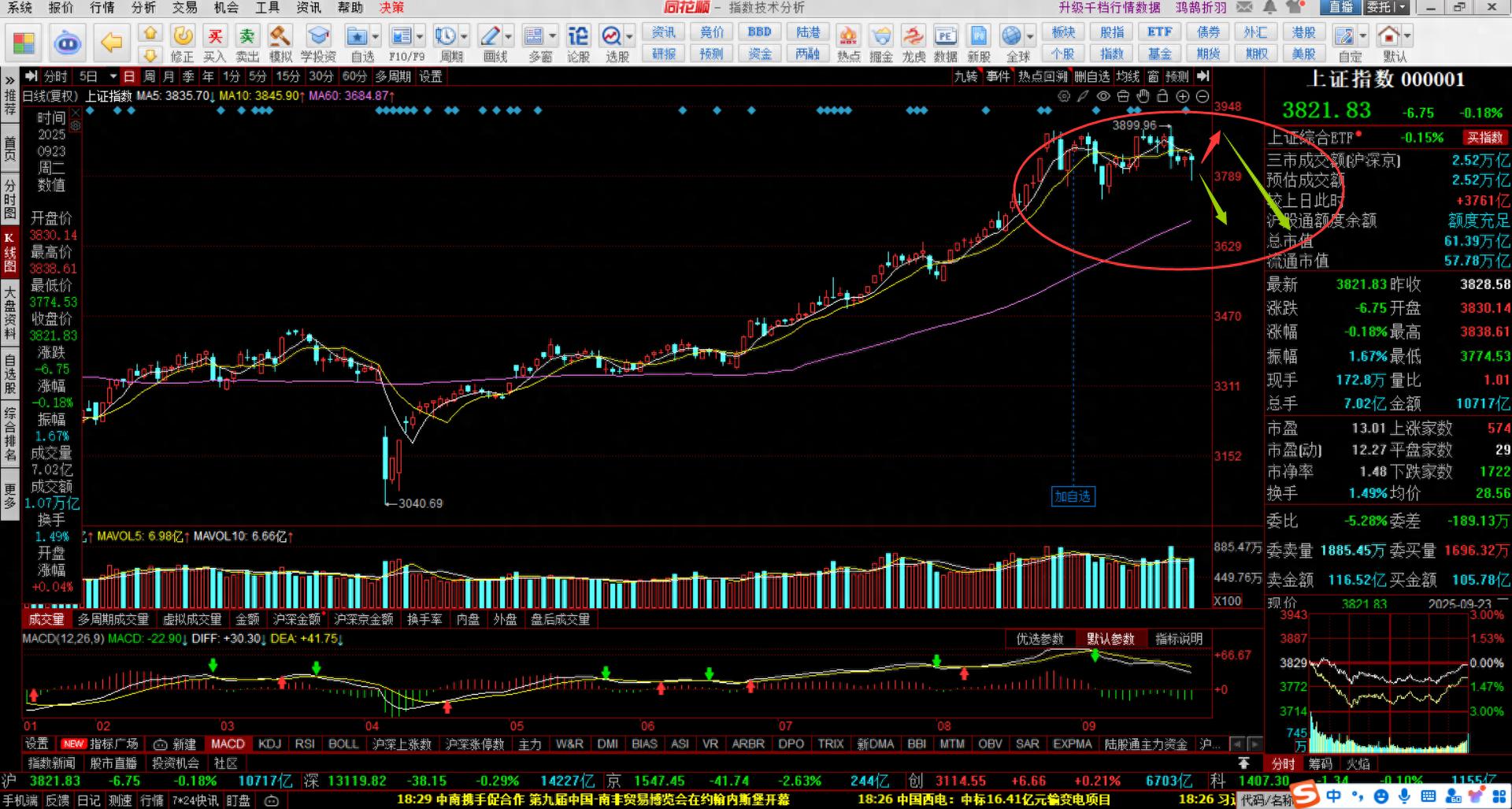Open the 5日 period dropdown arrow
This screenshot has width=1512, height=809.
point(113,76)
